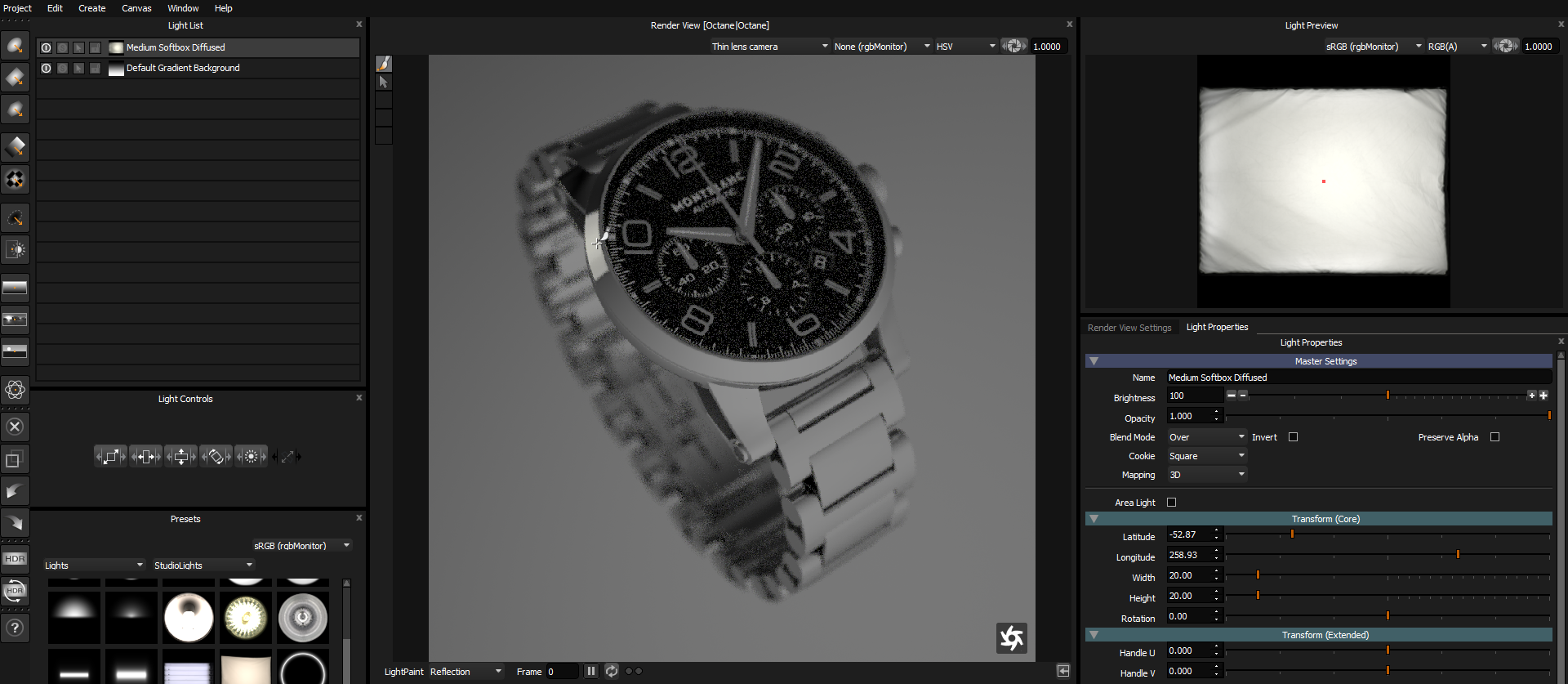1568x684 pixels.
Task: Select the Scale light control
Action: coord(111,457)
